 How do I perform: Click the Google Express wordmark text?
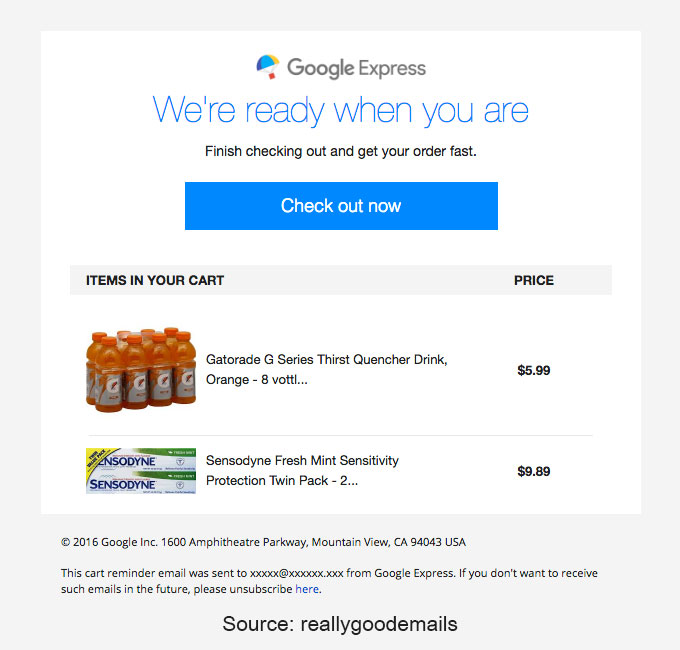coord(356,69)
